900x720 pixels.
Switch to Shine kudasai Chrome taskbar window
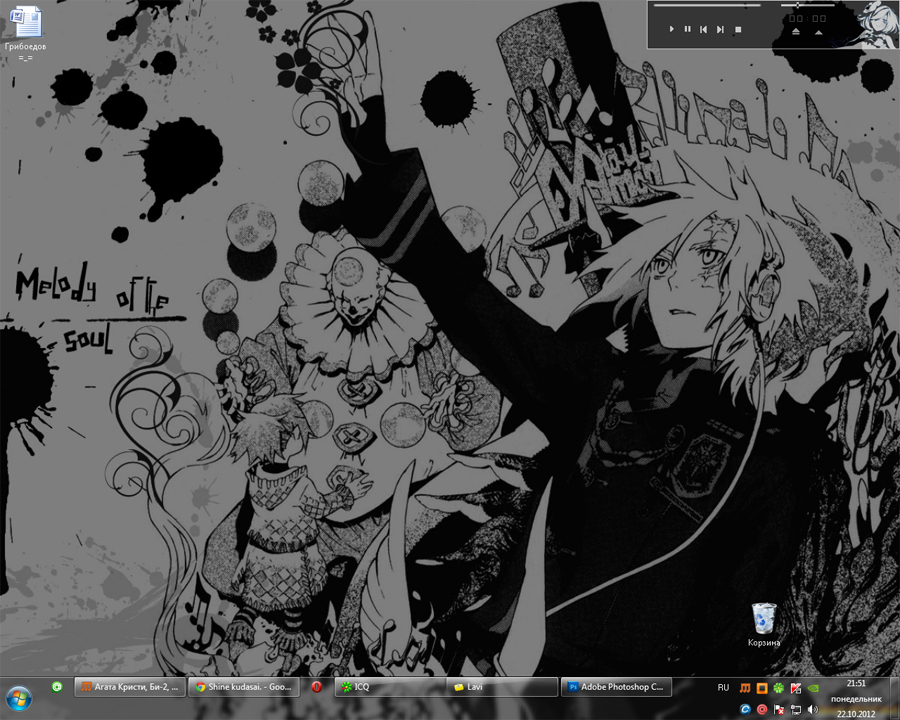tap(245, 687)
